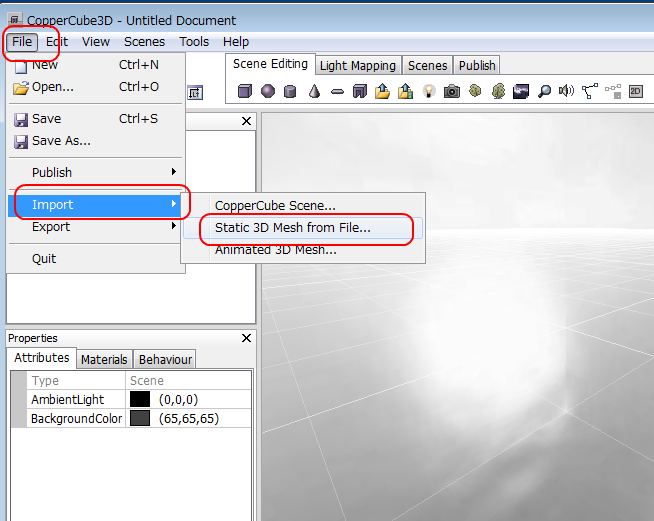654x521 pixels.
Task: Click the magnifier toolbar icon
Action: (544, 91)
